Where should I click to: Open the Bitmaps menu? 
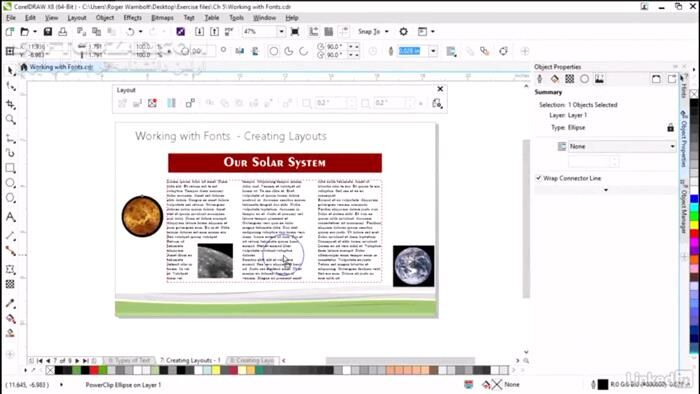click(x=162, y=18)
